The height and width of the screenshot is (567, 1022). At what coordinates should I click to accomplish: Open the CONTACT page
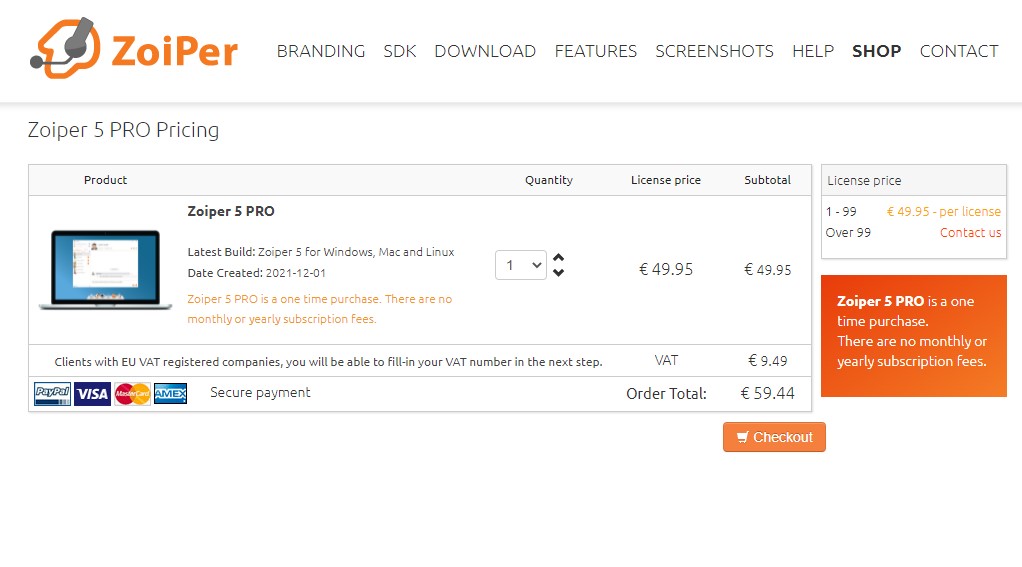point(959,51)
